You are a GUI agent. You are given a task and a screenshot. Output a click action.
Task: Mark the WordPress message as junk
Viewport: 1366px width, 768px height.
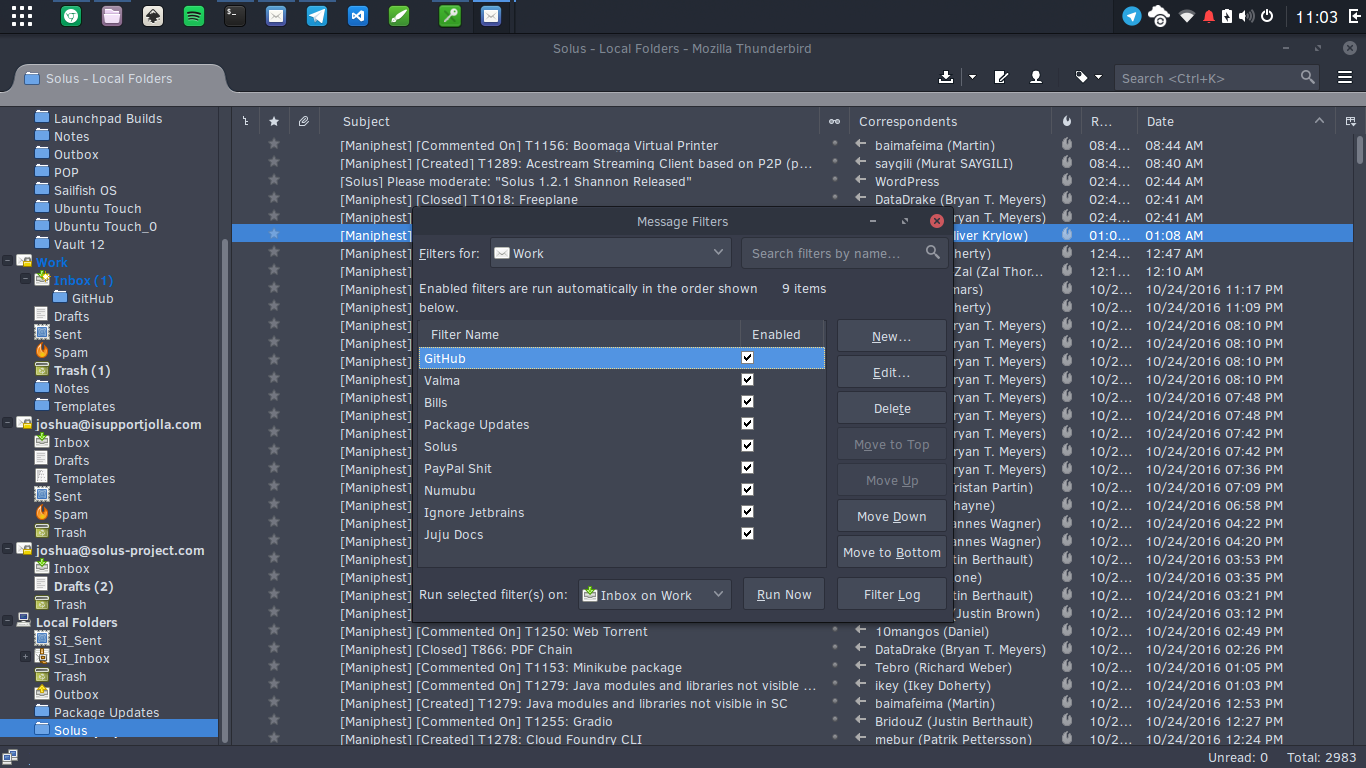[x=1067, y=181]
